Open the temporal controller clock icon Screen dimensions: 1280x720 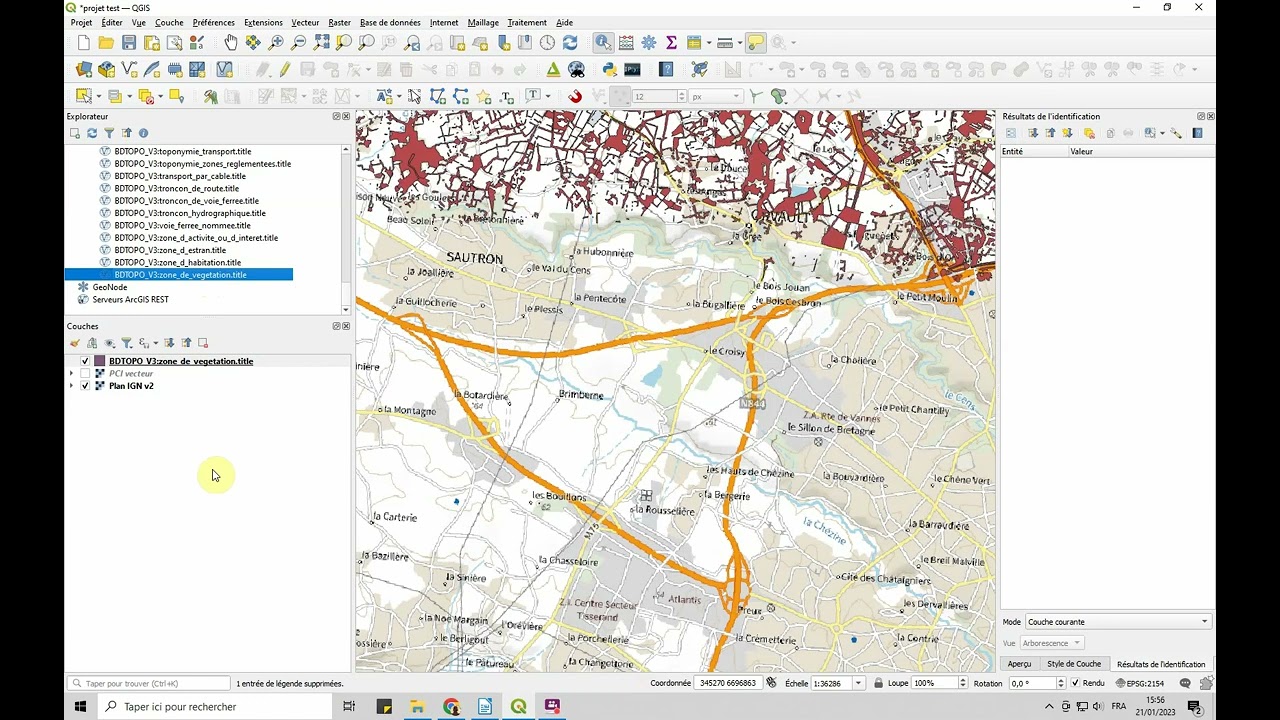[547, 43]
